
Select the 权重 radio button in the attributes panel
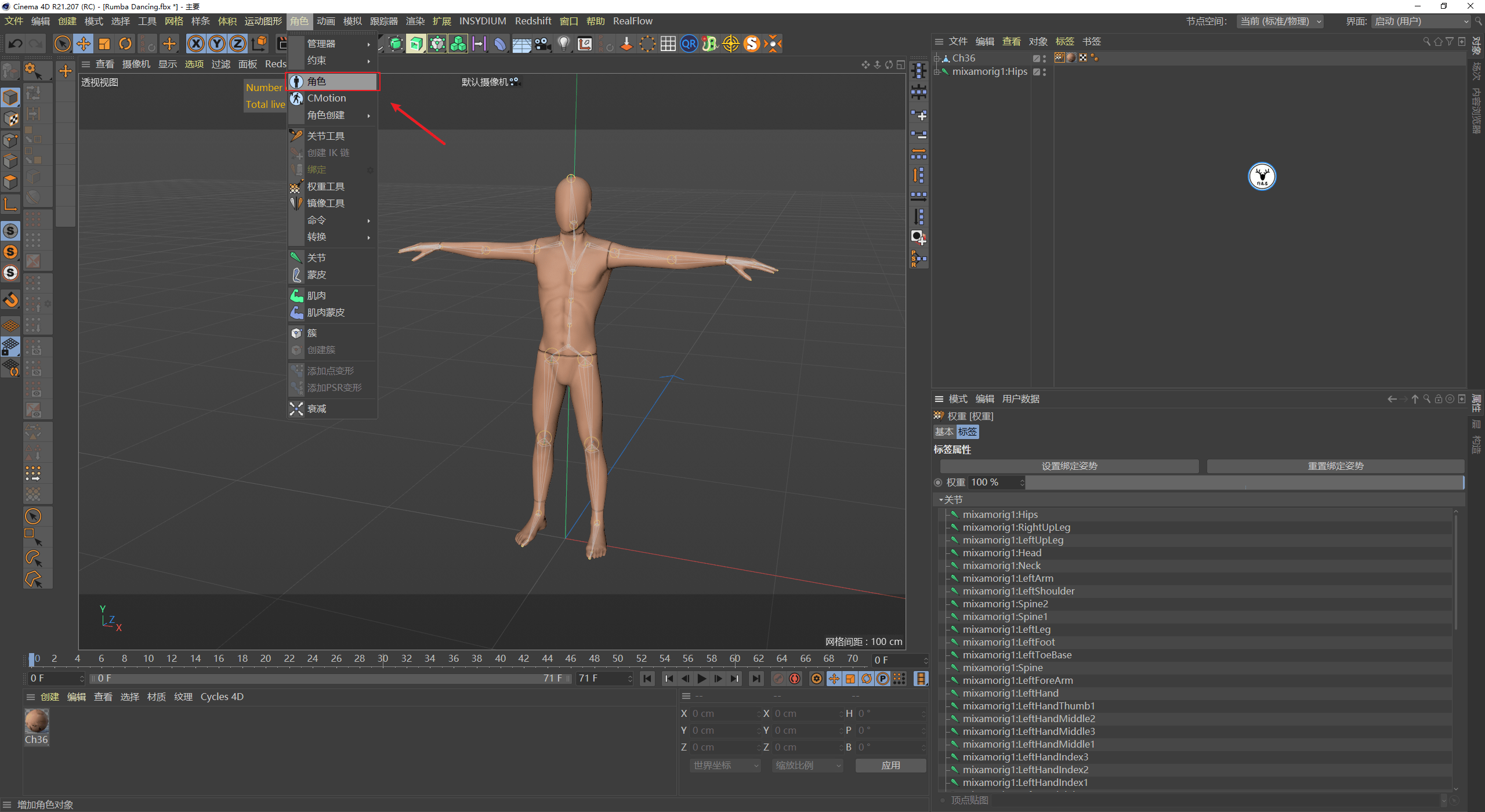pos(939,482)
